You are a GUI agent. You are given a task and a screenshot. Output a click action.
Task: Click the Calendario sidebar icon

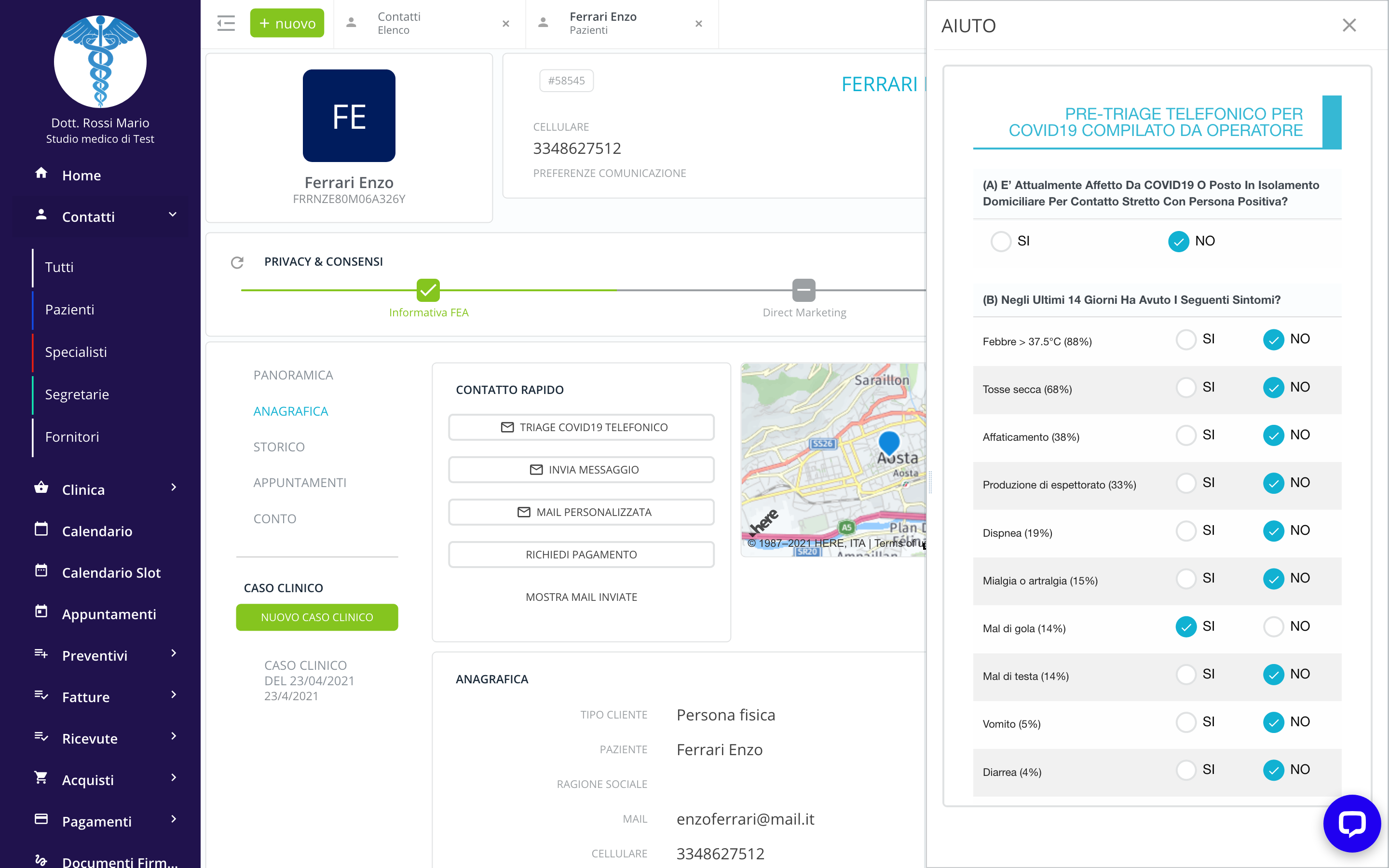41,529
